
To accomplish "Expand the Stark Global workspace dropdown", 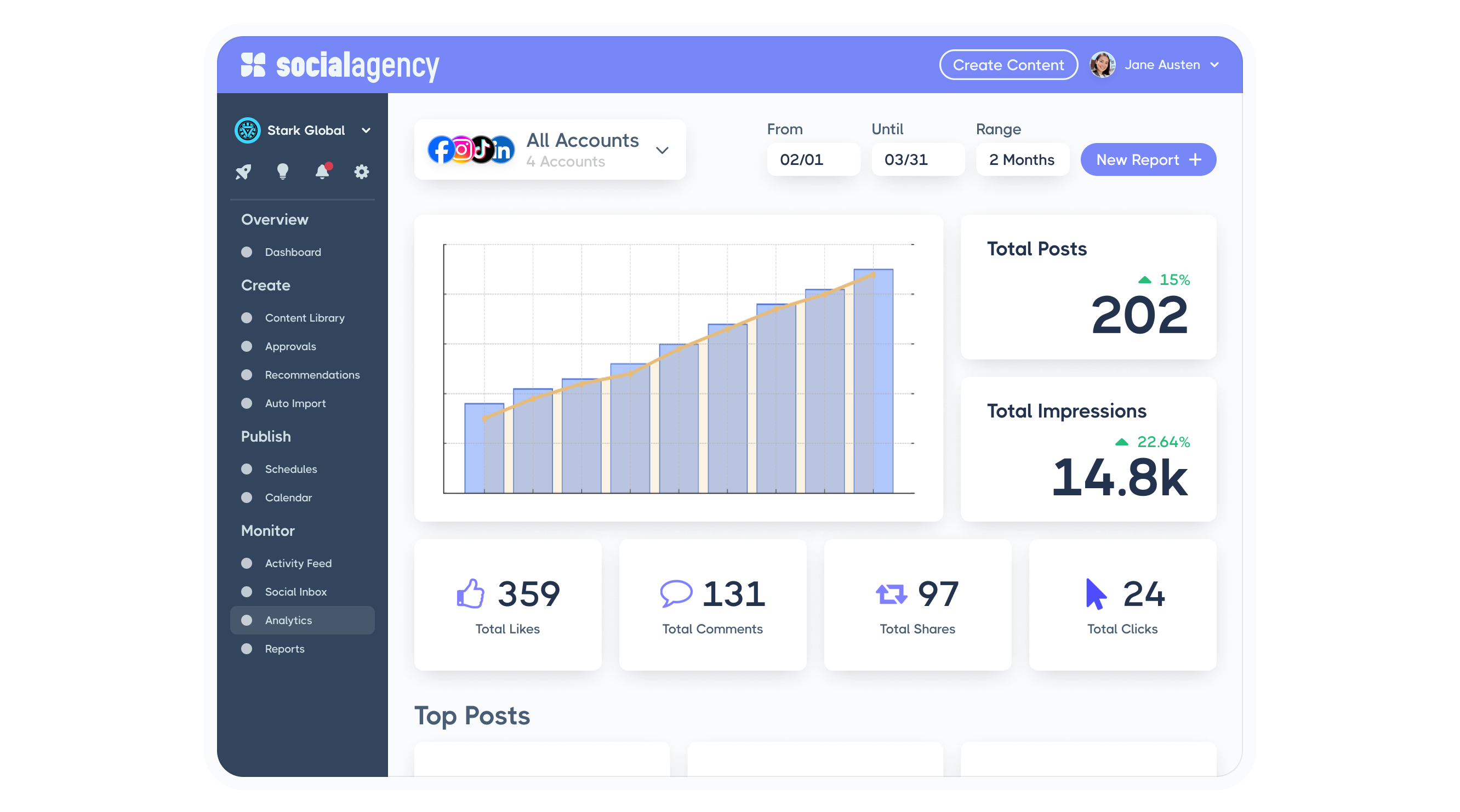I will pyautogui.click(x=366, y=130).
